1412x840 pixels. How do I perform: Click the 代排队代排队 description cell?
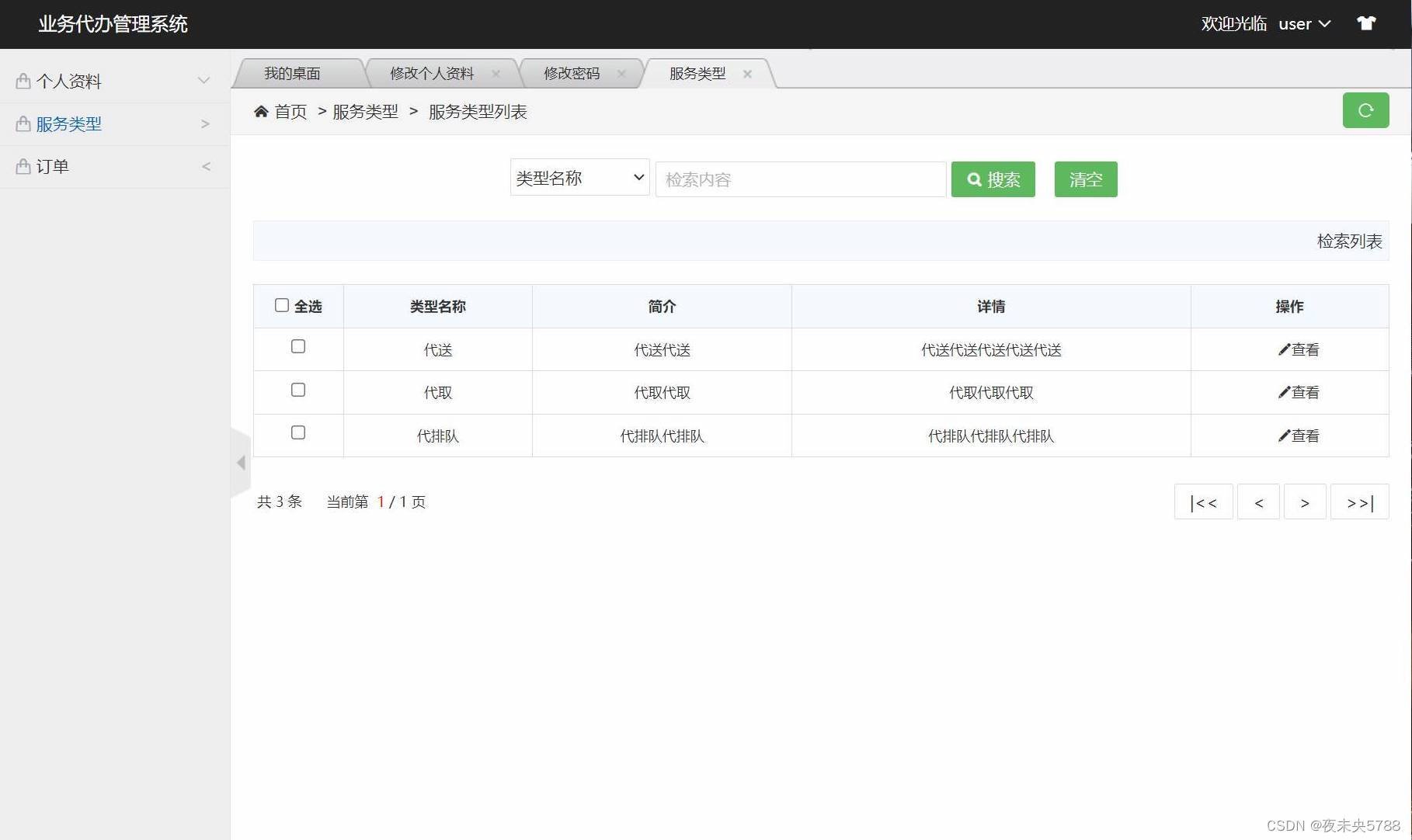662,436
